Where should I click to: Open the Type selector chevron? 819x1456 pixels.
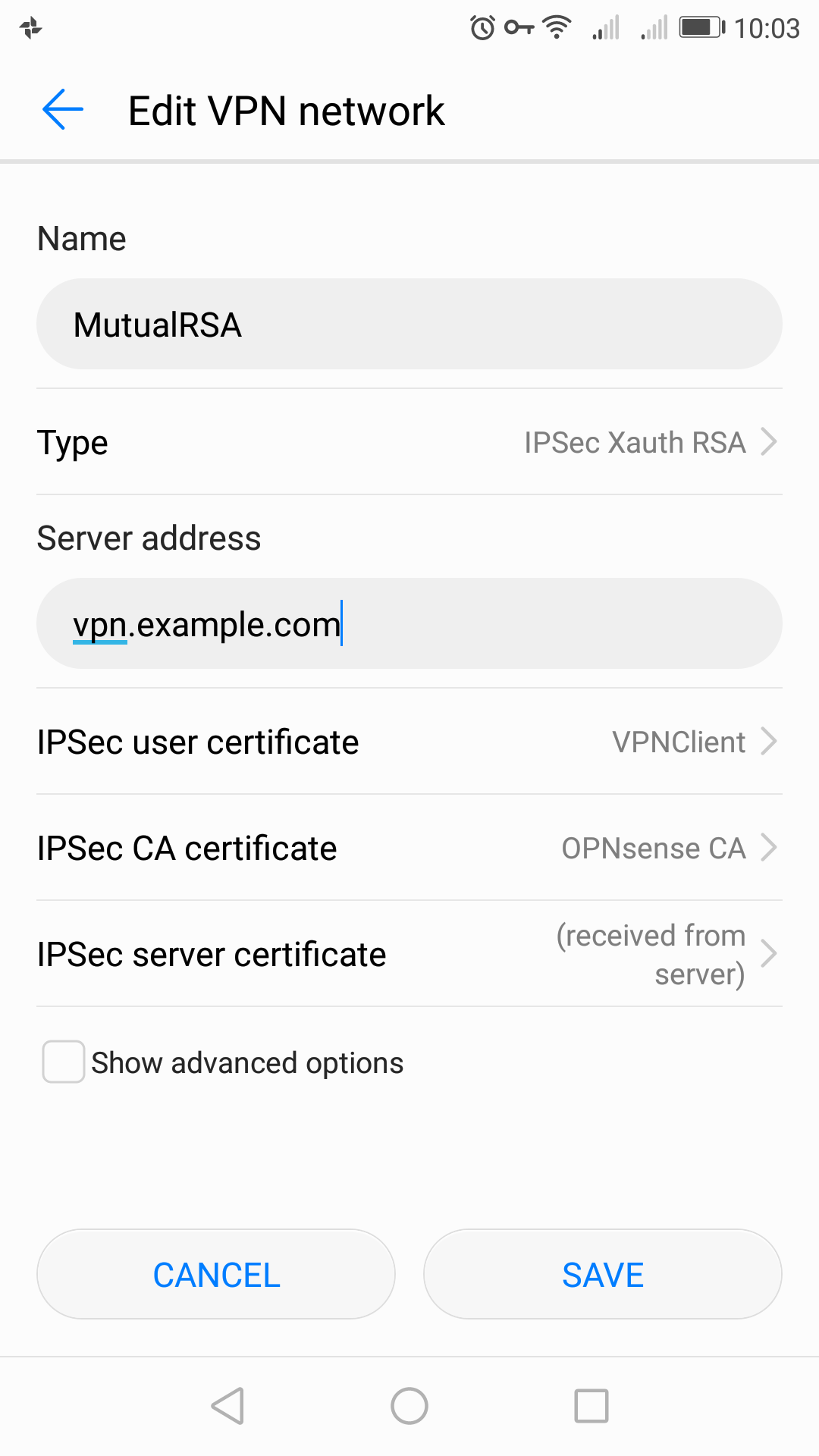point(768,442)
